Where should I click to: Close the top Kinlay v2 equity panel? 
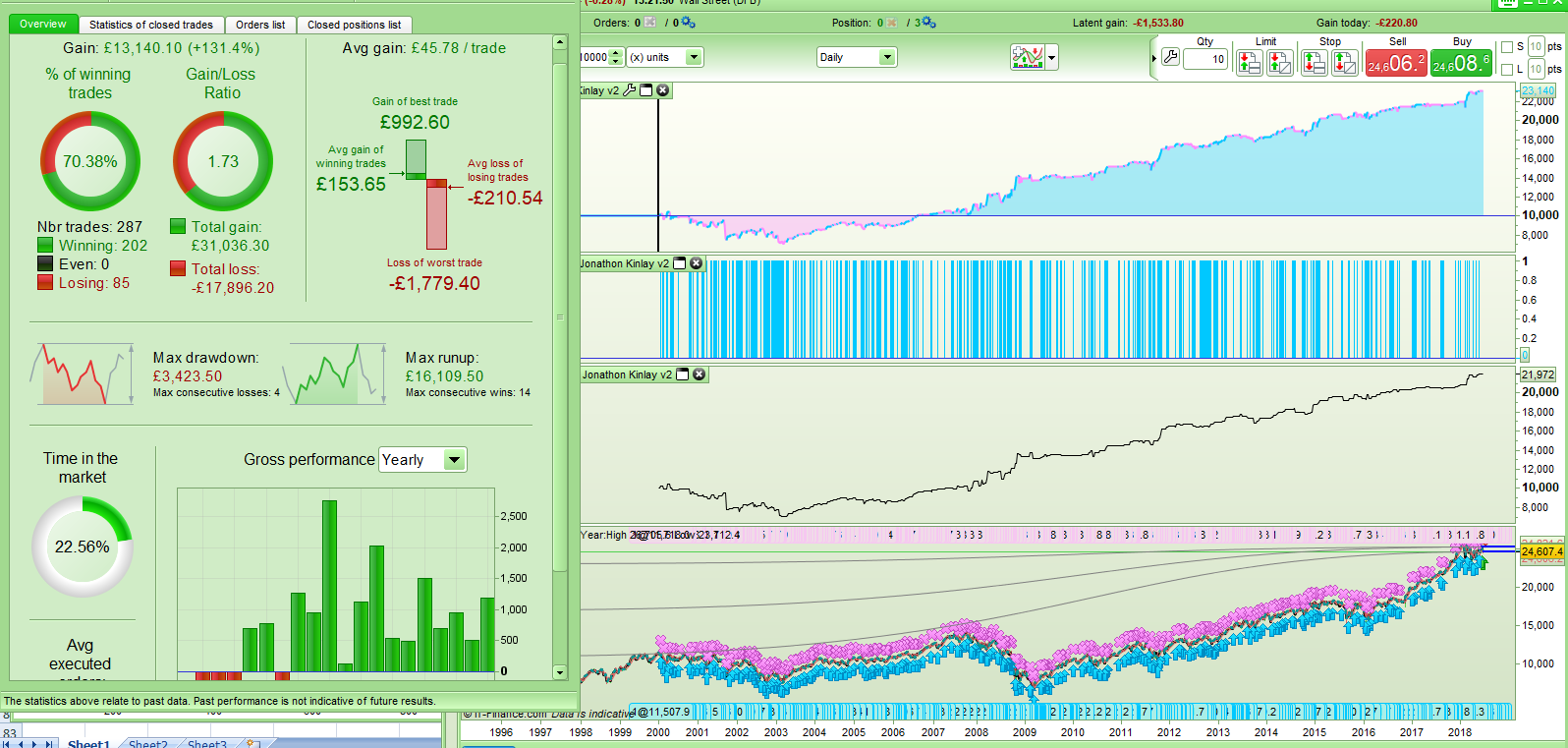coord(663,90)
